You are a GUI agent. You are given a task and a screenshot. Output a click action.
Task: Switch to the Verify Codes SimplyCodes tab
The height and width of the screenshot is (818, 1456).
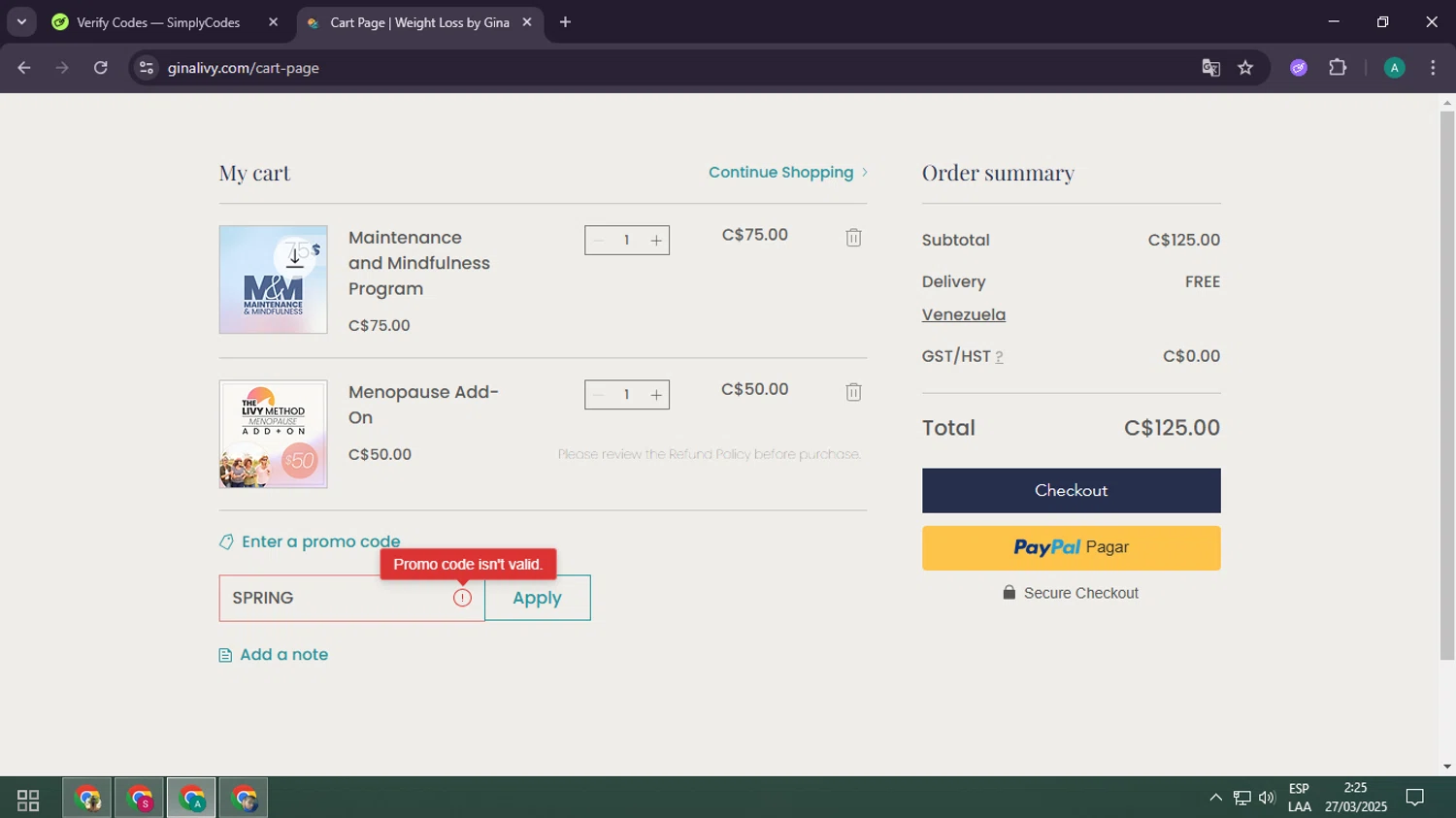[x=158, y=22]
